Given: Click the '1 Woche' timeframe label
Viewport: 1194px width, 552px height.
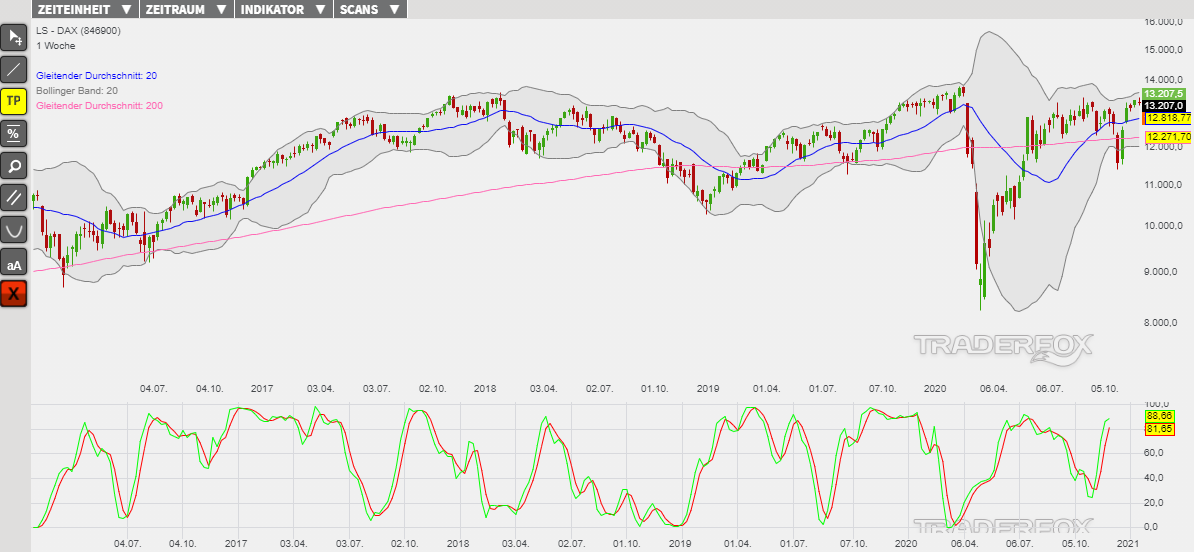Looking at the screenshot, I should pyautogui.click(x=55, y=46).
